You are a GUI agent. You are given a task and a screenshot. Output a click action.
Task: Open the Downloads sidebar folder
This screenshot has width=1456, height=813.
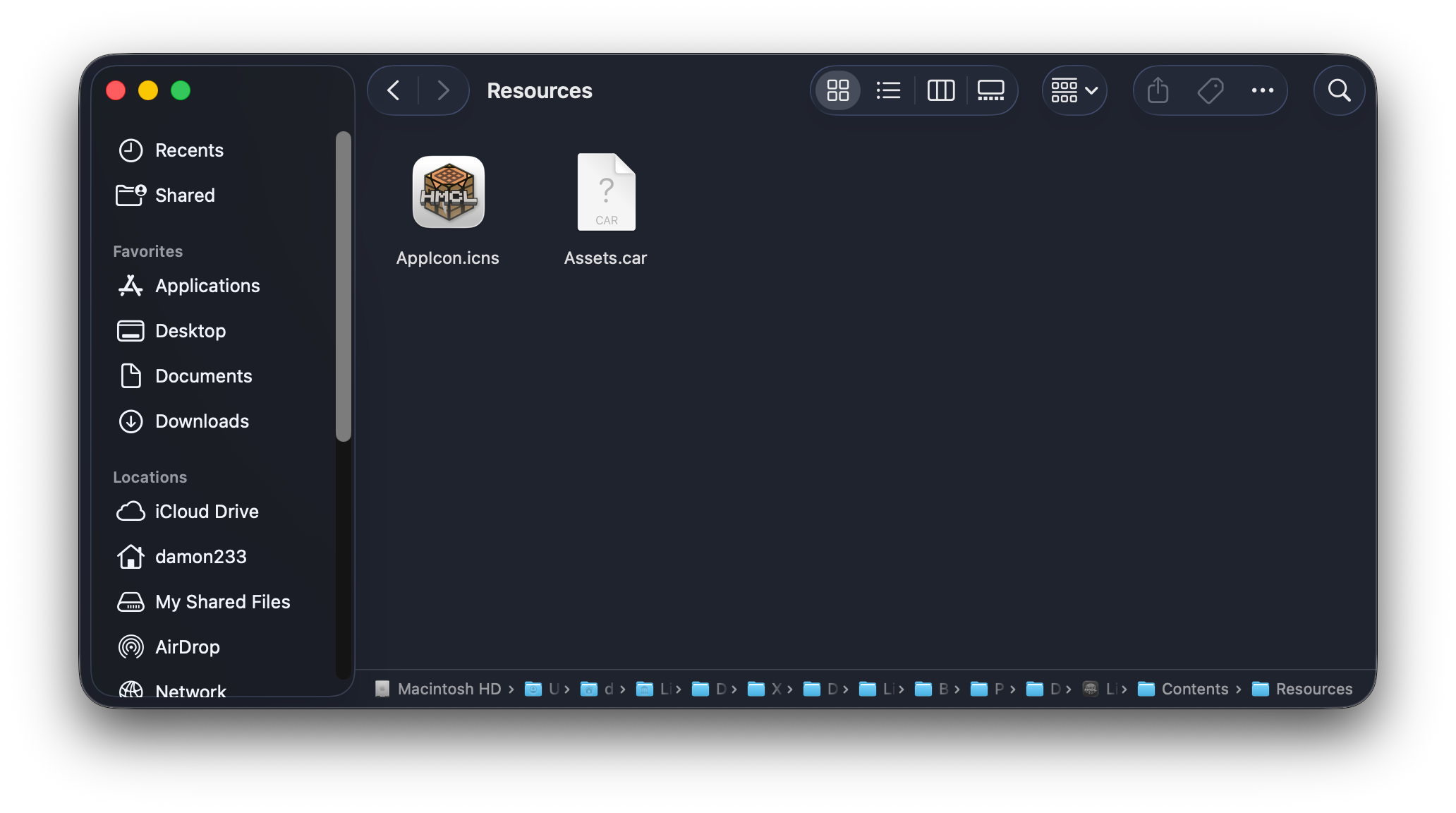tap(202, 421)
